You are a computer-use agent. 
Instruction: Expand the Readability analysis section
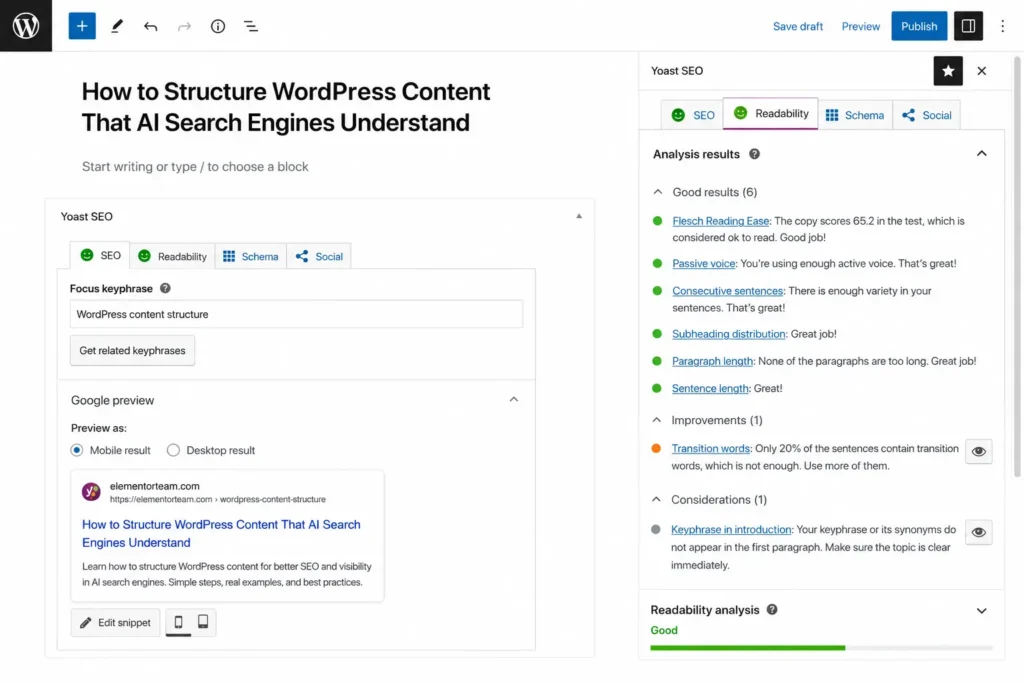[981, 611]
